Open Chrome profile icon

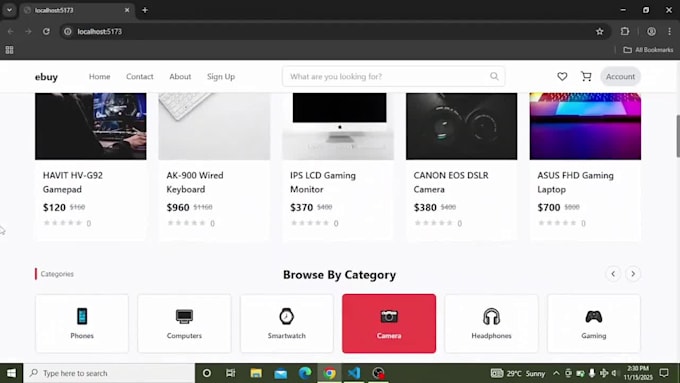651,31
